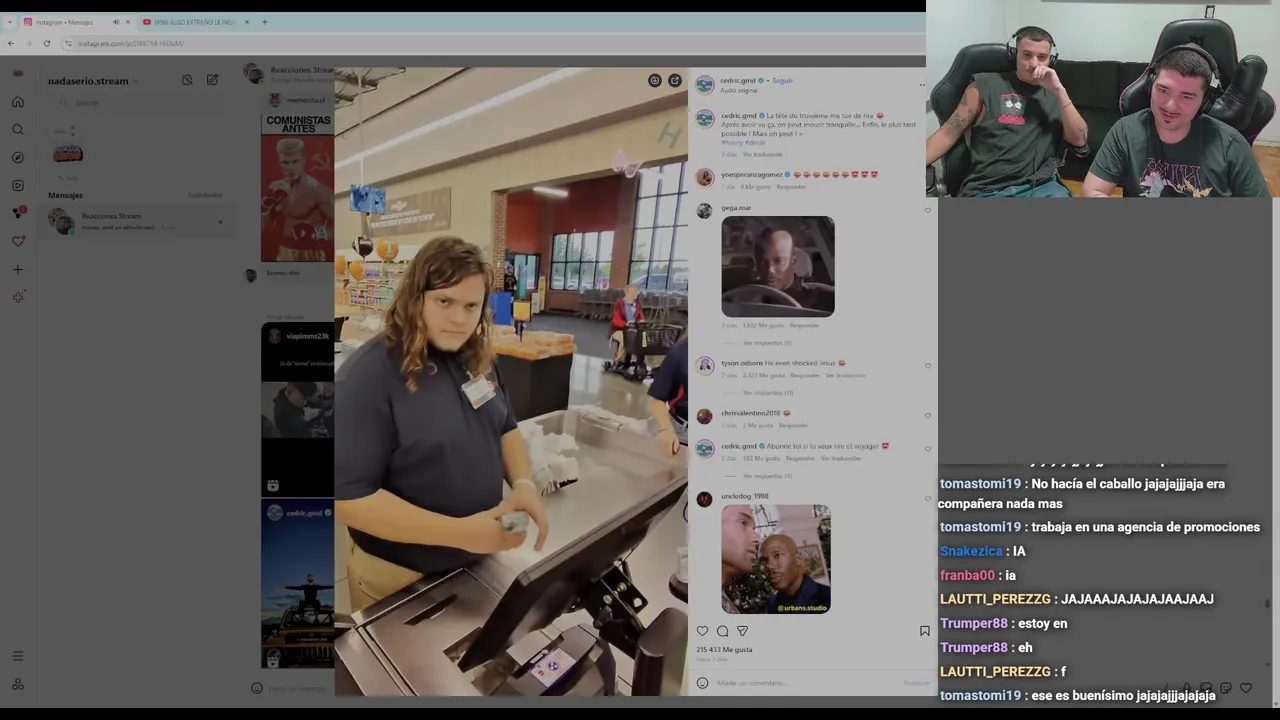This screenshot has width=1280, height=720.
Task: Like gega.mar's comment heart
Action: pyautogui.click(x=928, y=210)
